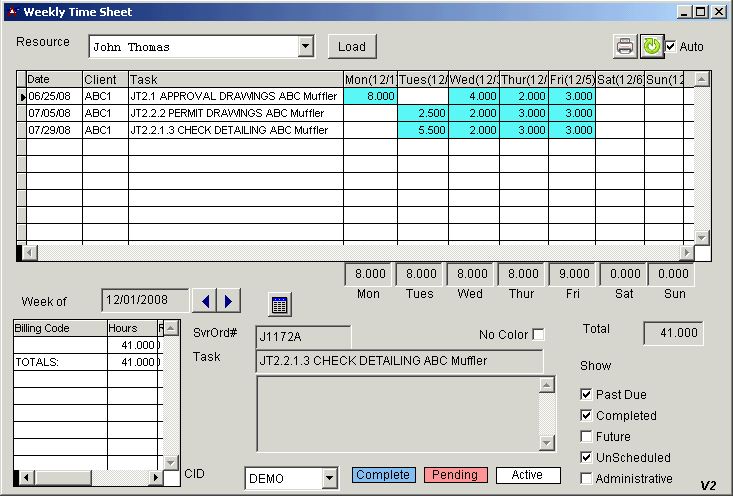The height and width of the screenshot is (496, 733).
Task: Expand the Resource dropdown
Action: pos(305,47)
